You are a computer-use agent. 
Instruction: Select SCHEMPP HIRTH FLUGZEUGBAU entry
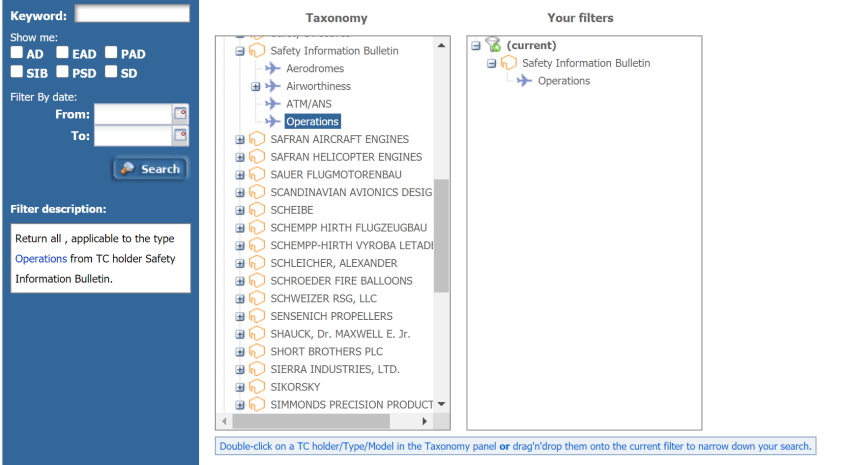pyautogui.click(x=349, y=228)
